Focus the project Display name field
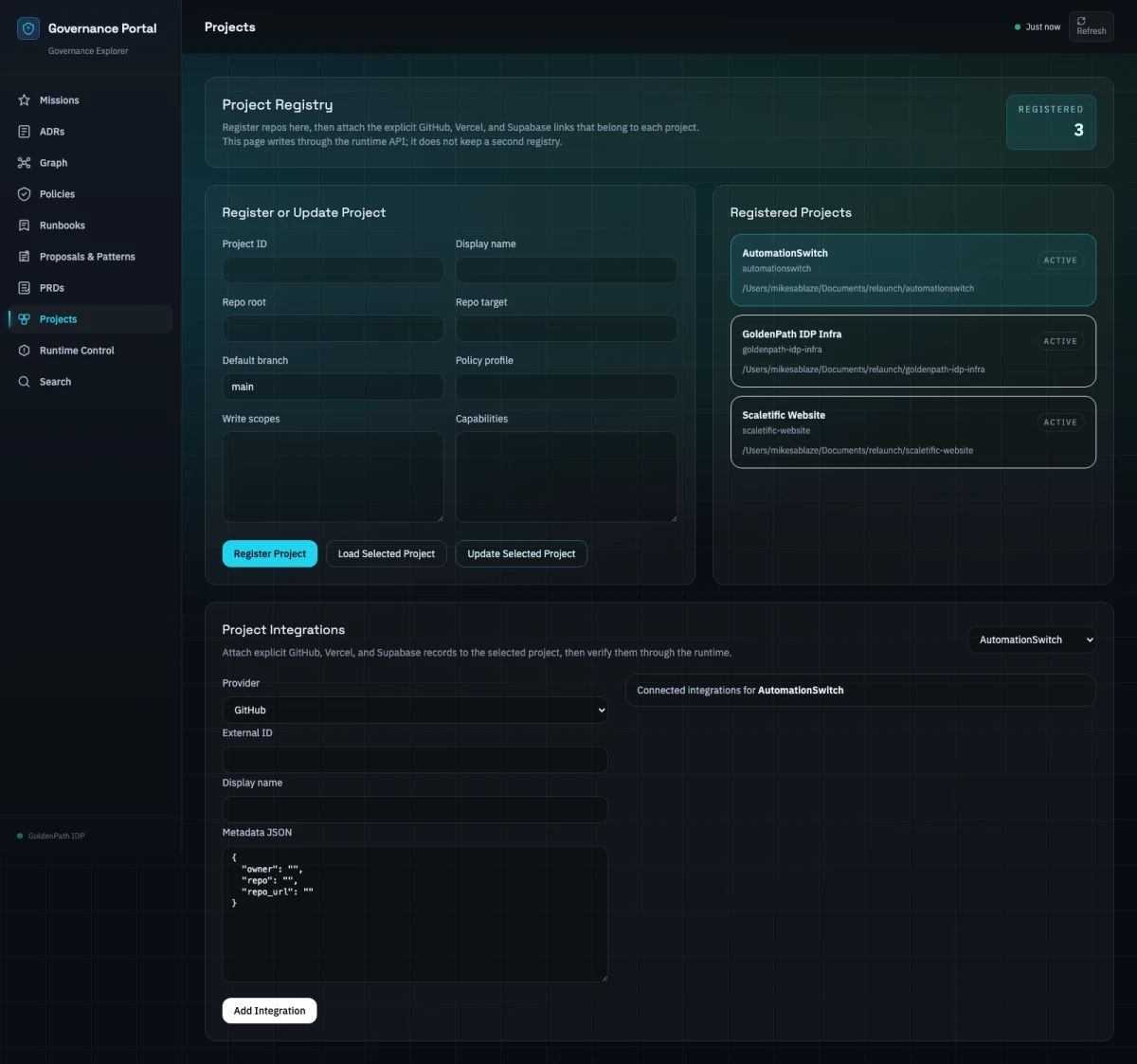 [x=567, y=270]
